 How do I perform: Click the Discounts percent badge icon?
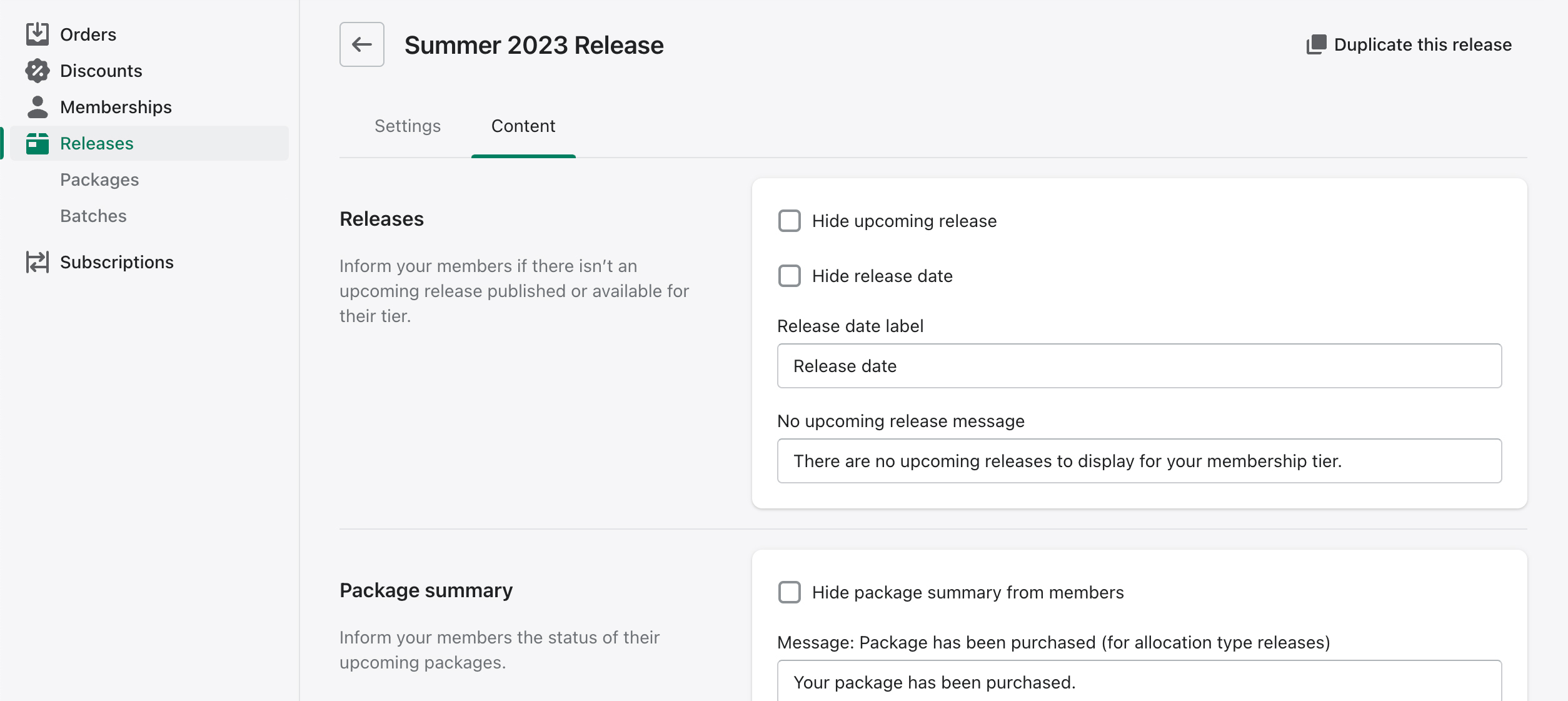tap(37, 71)
